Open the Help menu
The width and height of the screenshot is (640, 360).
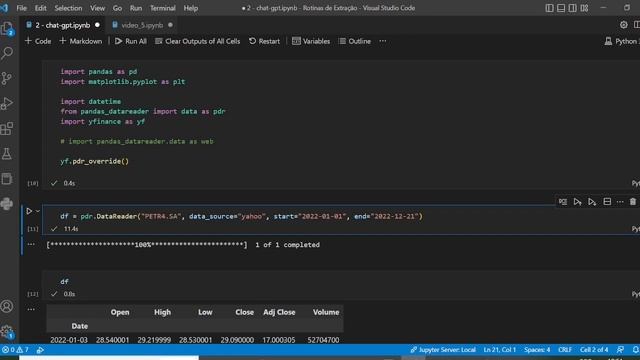(x=191, y=8)
